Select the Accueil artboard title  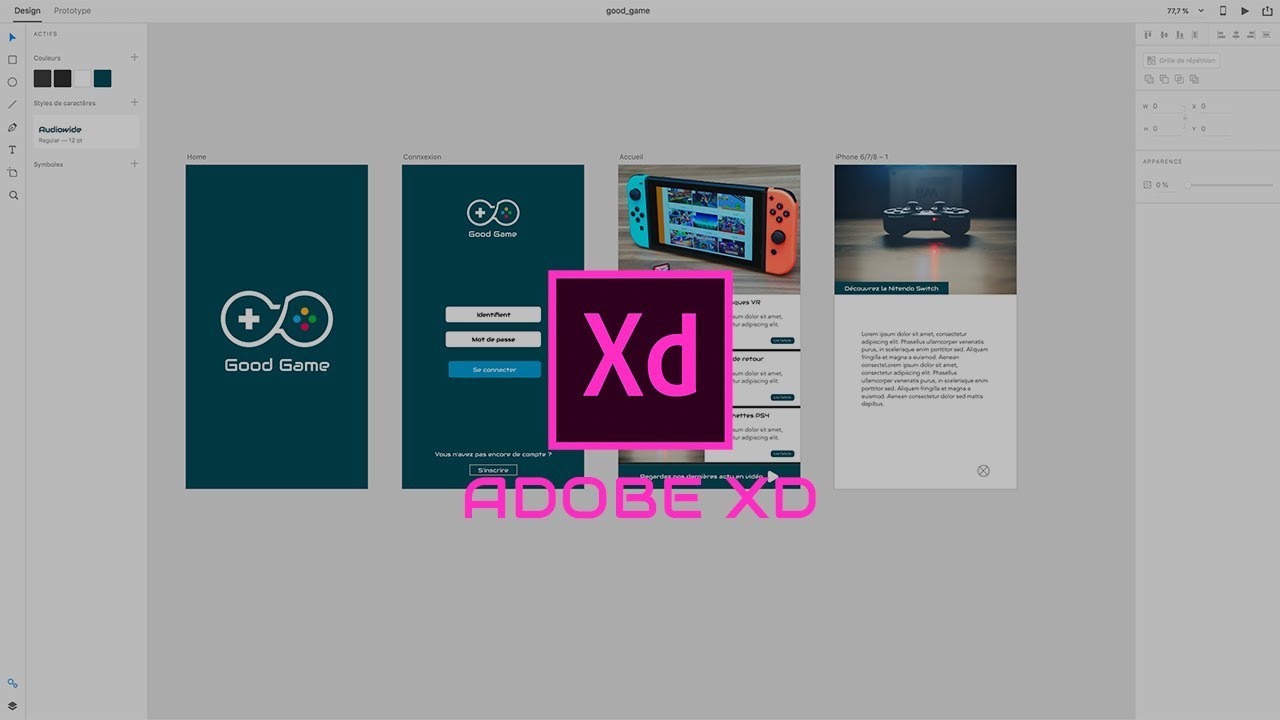(x=631, y=157)
